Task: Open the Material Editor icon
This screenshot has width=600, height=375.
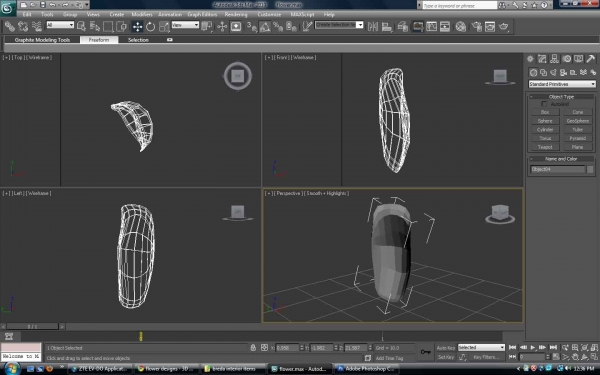Action: 461,26
